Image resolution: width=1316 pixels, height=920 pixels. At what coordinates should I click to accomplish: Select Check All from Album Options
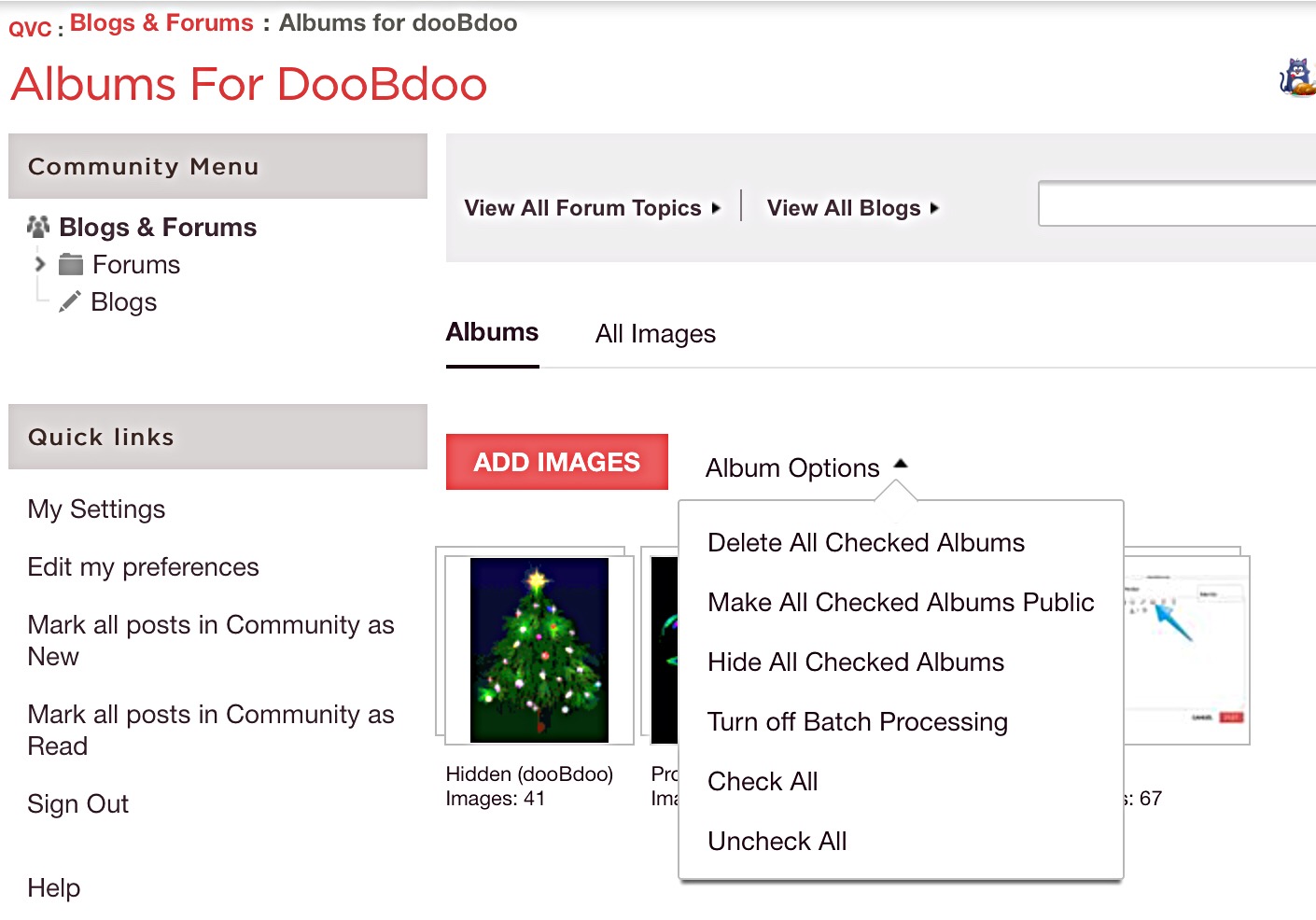tap(763, 781)
